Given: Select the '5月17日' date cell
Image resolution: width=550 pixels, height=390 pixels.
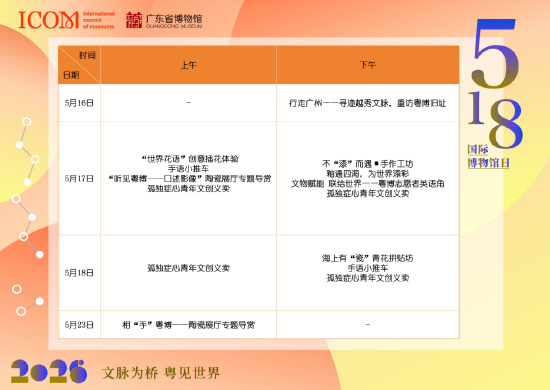Looking at the screenshot, I should coord(79,179).
